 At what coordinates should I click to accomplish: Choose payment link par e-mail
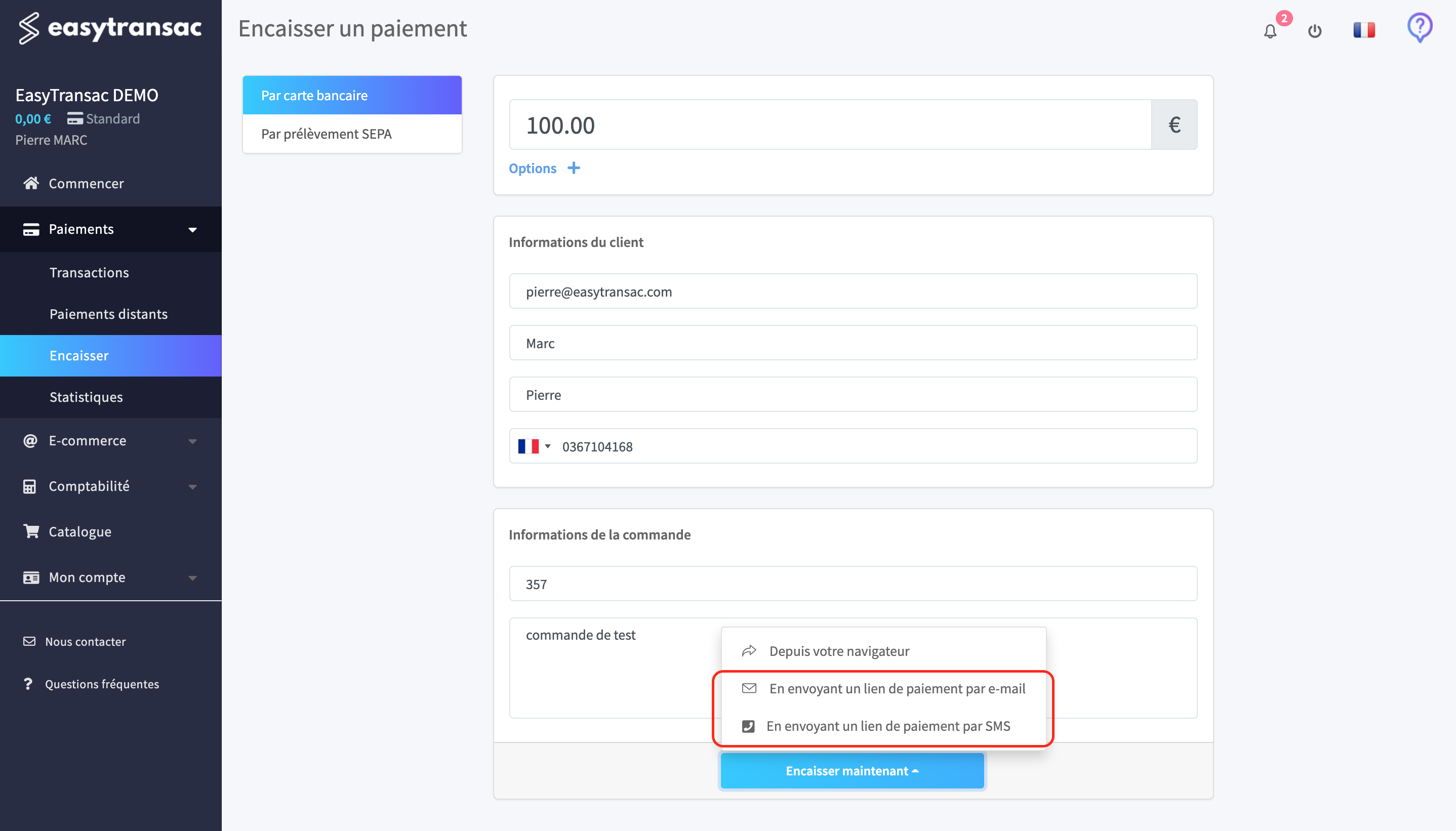(x=883, y=688)
